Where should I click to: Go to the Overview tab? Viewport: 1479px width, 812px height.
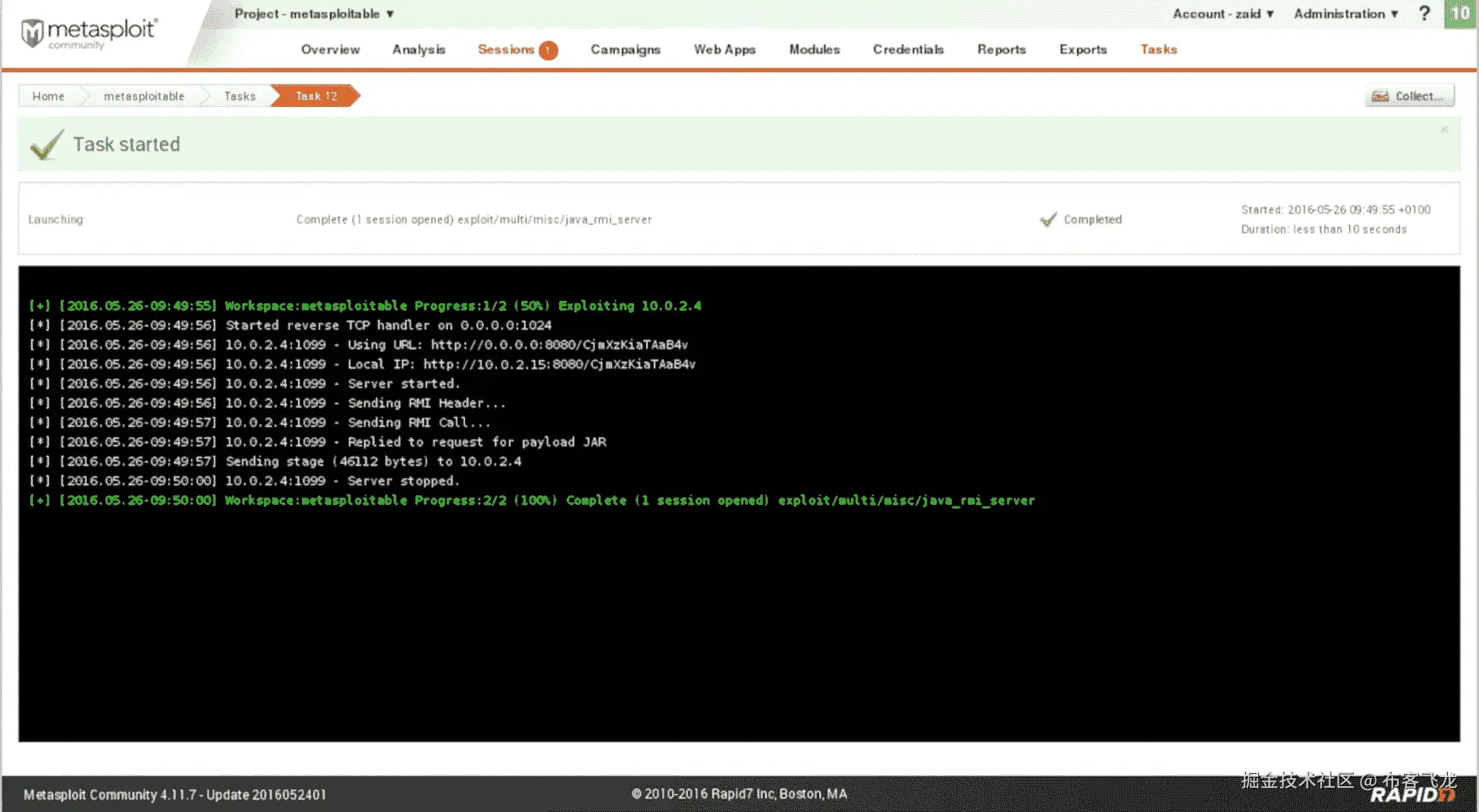331,49
